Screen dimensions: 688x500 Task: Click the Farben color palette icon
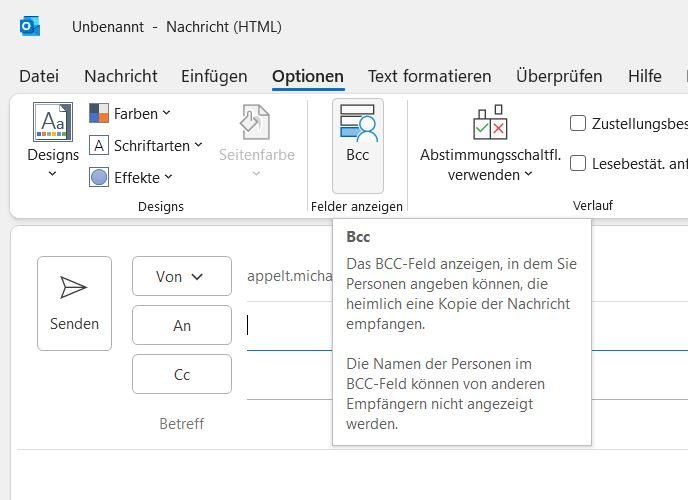coord(99,113)
